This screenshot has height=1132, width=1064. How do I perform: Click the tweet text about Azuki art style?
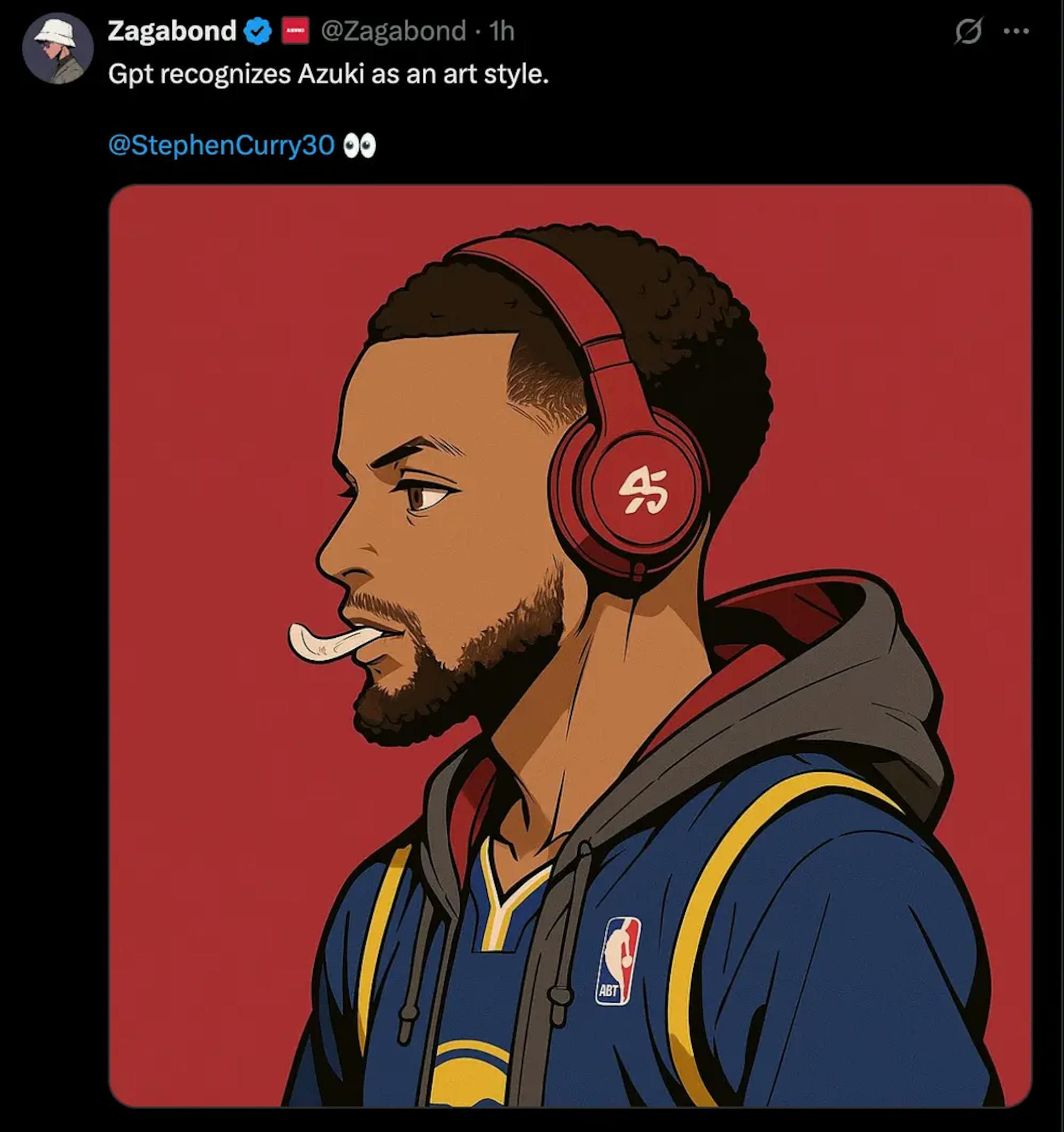(328, 74)
